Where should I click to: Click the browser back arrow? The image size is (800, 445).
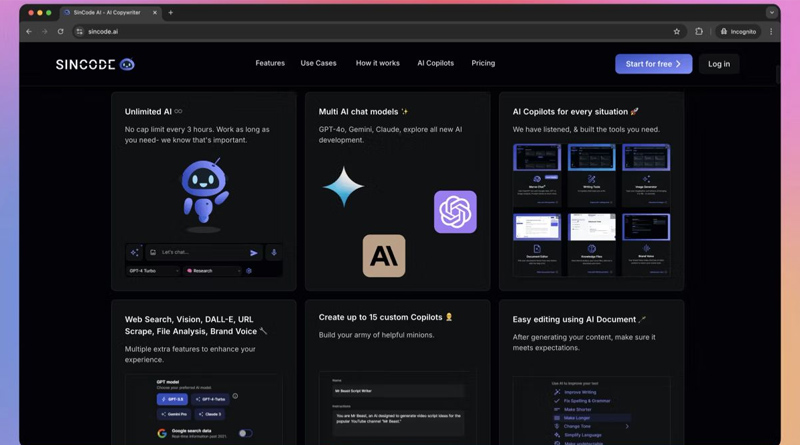click(x=29, y=32)
